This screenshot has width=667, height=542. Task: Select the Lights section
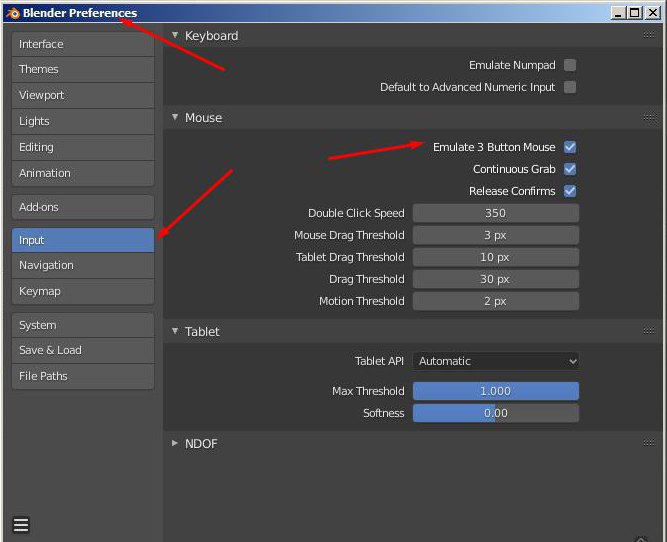[x=83, y=121]
